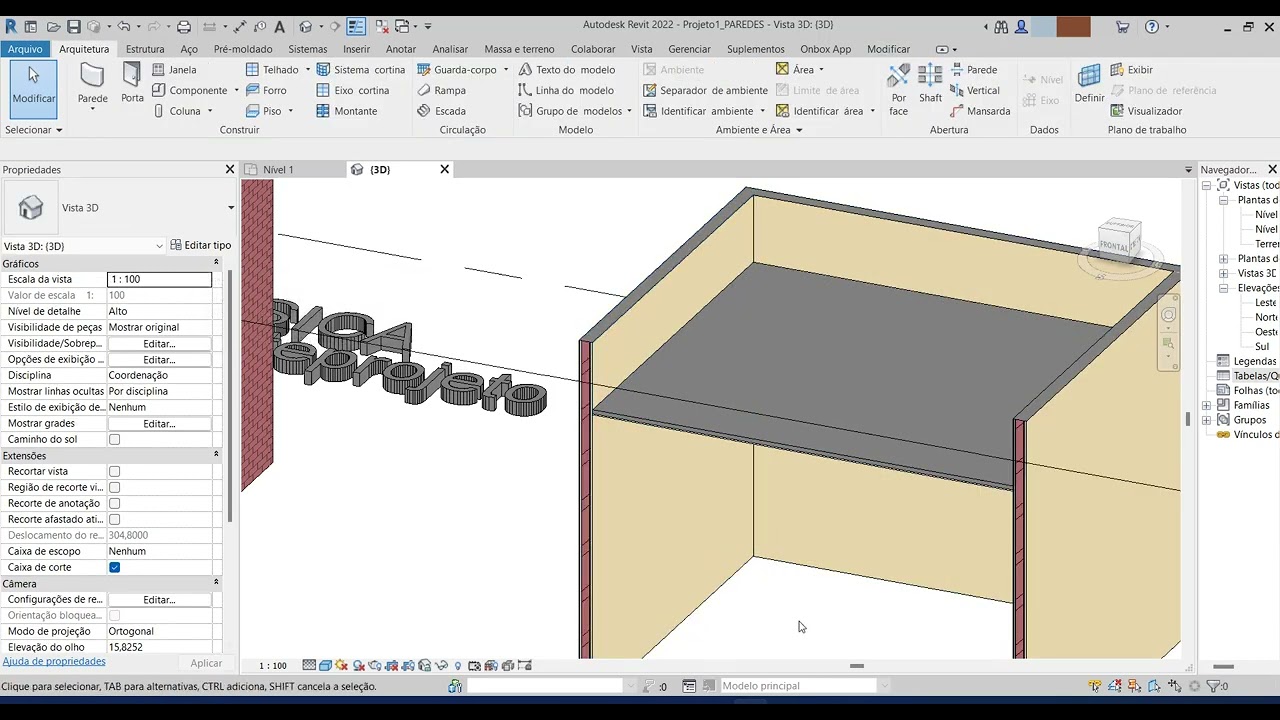Viewport: 1280px width, 720px height.
Task: Click the Print icon in quick access toolbar
Action: (183, 27)
